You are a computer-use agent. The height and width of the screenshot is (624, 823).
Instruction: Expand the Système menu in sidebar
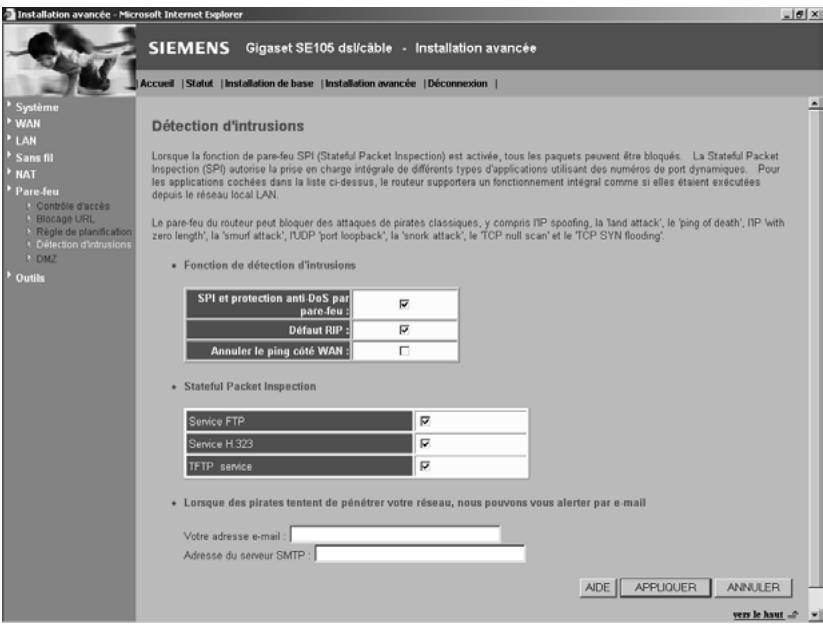(37, 107)
